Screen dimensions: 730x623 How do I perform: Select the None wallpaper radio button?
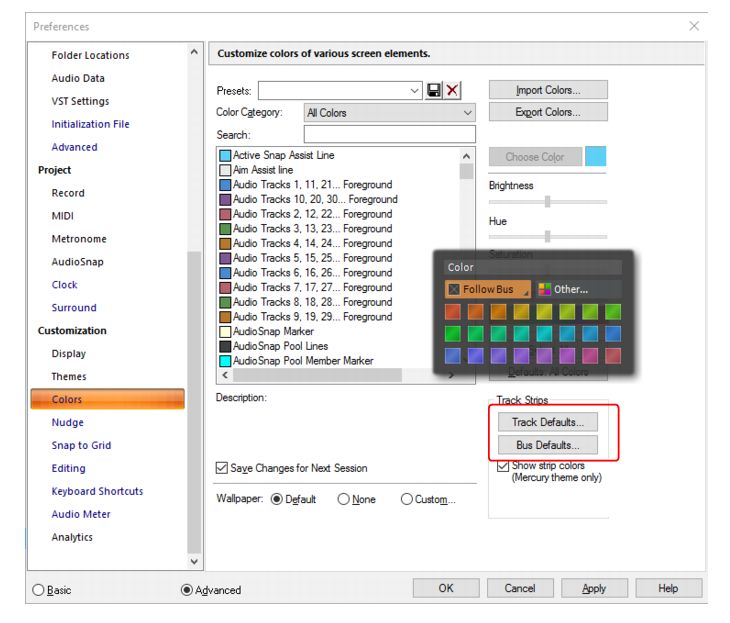tap(344, 499)
